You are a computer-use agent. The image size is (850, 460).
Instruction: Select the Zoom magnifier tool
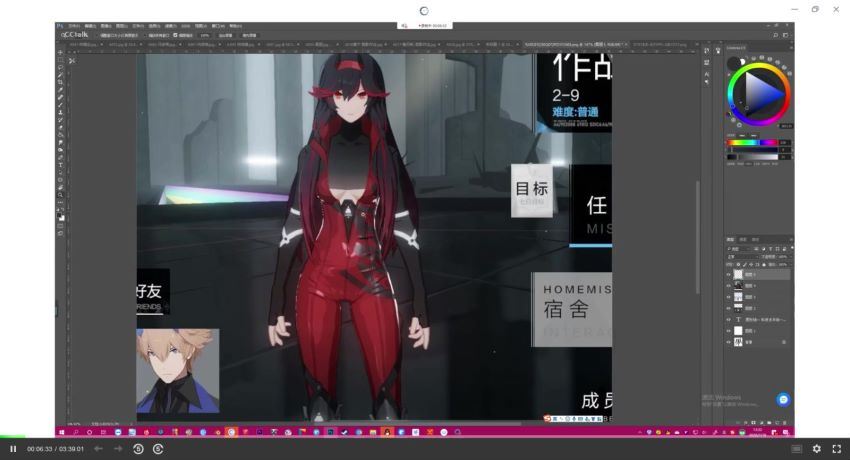pos(60,195)
